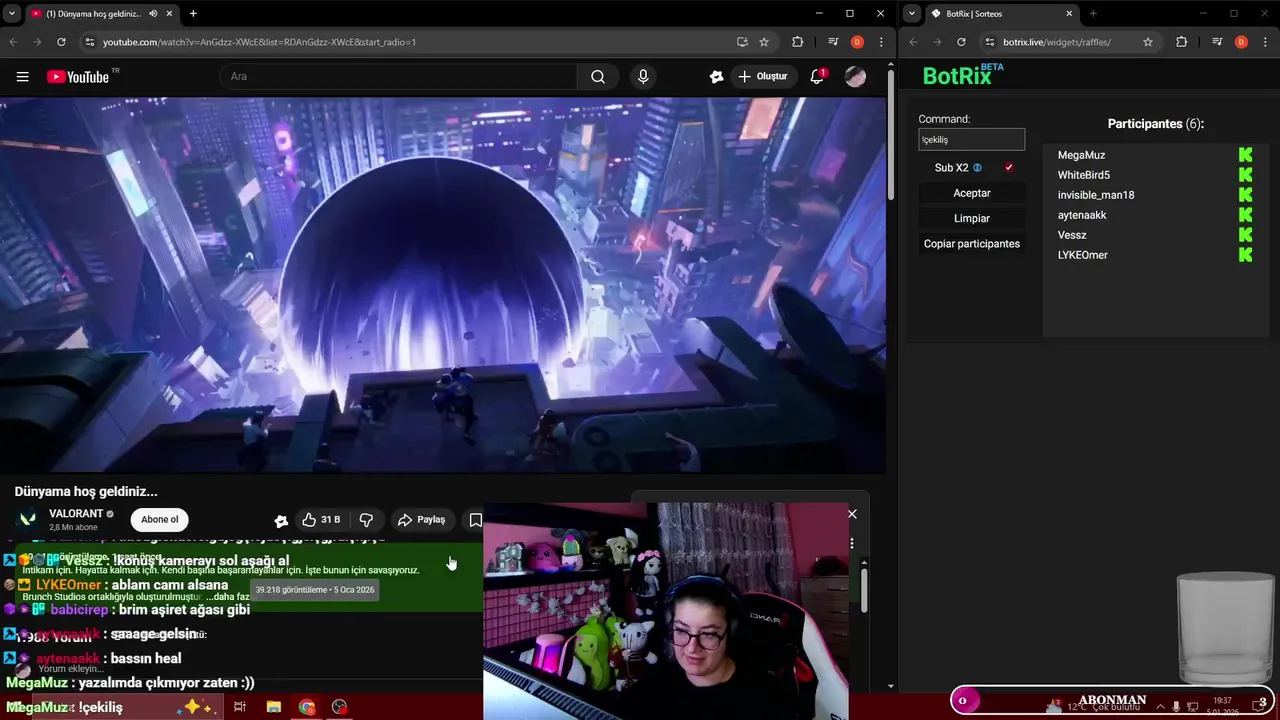This screenshot has width=1280, height=720.
Task: Open a new tab beside YouTube tab
Action: 193,14
